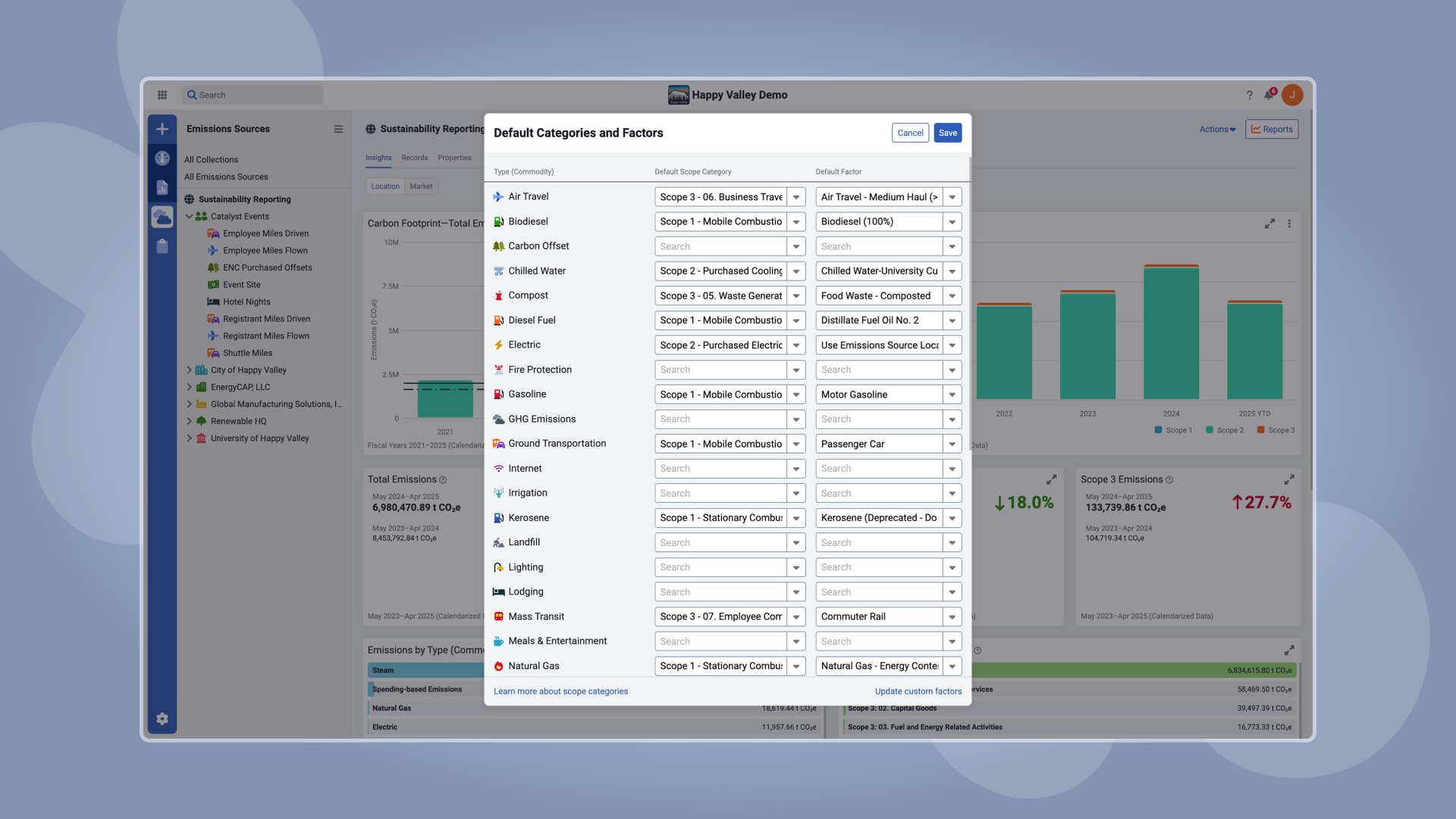
Task: Expand the City of Happy Valley tree node
Action: point(190,370)
